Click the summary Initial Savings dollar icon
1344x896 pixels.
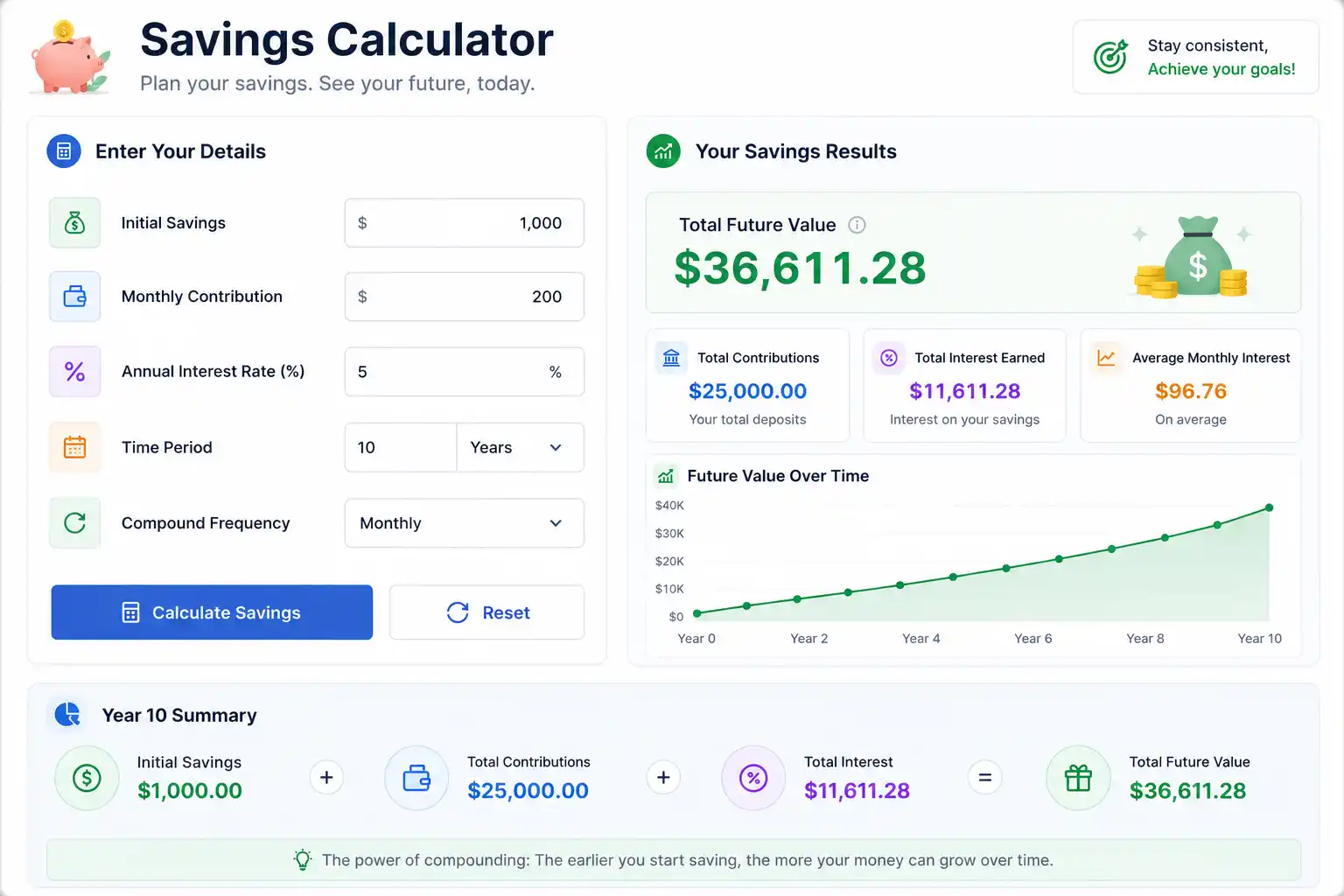[x=87, y=778]
